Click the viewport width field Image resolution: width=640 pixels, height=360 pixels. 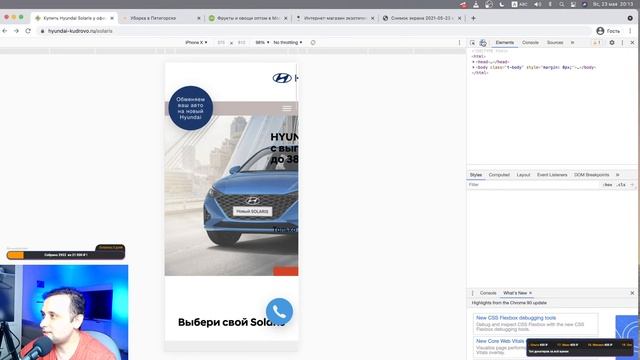click(221, 42)
